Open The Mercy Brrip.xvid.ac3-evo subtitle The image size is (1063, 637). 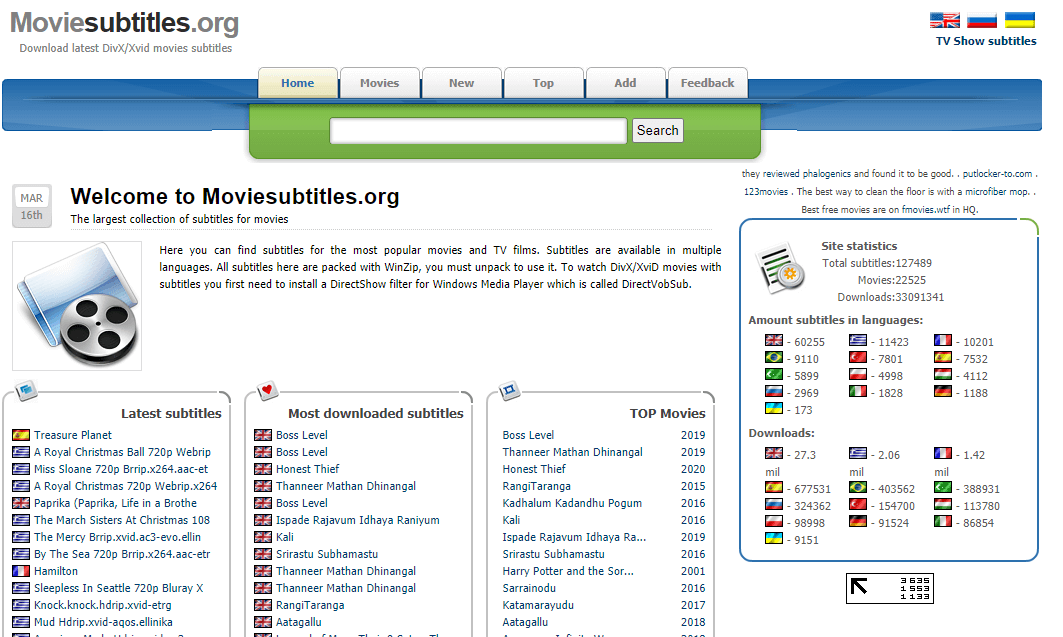point(117,537)
